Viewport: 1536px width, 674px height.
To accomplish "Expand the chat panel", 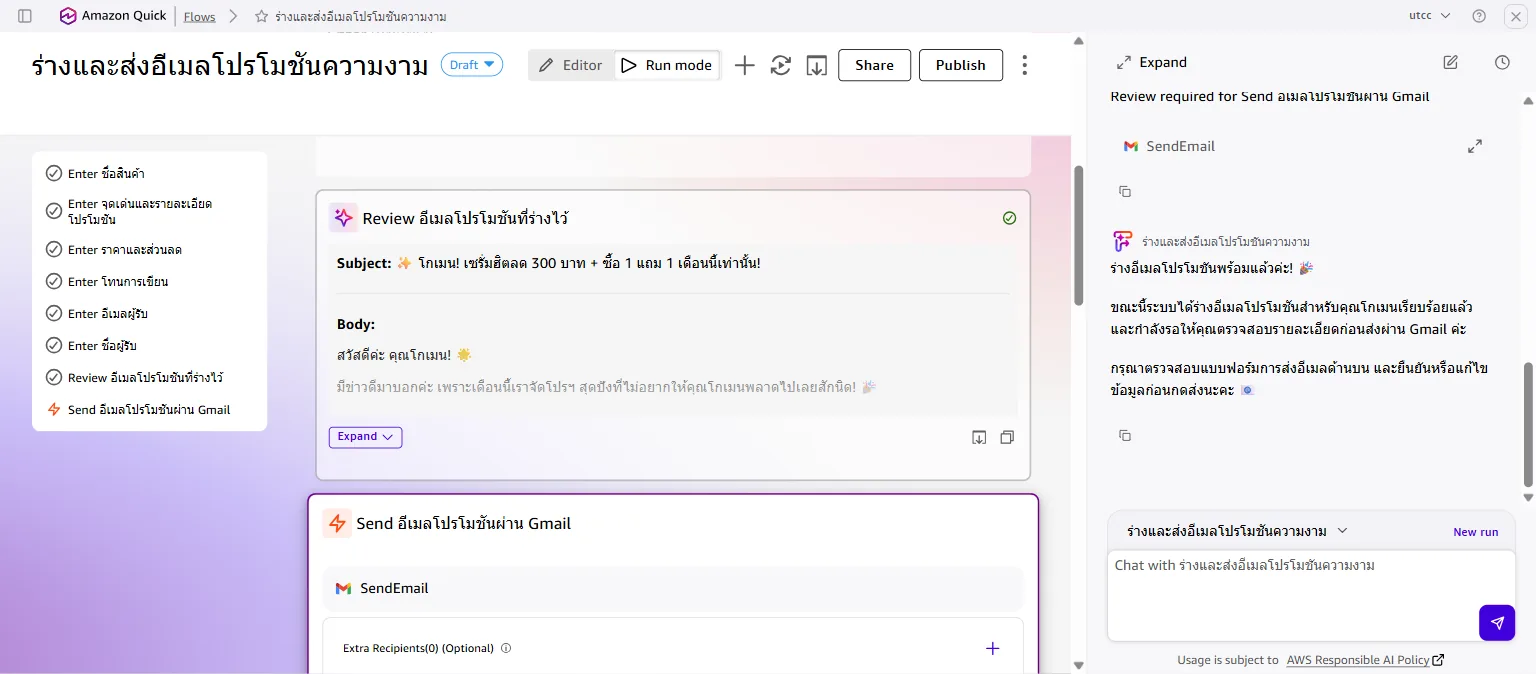I will 1151,62.
